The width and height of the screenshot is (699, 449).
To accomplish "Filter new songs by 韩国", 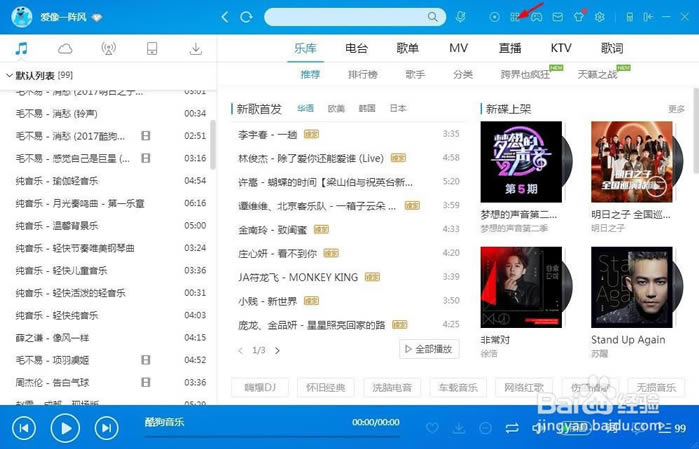I will click(367, 108).
